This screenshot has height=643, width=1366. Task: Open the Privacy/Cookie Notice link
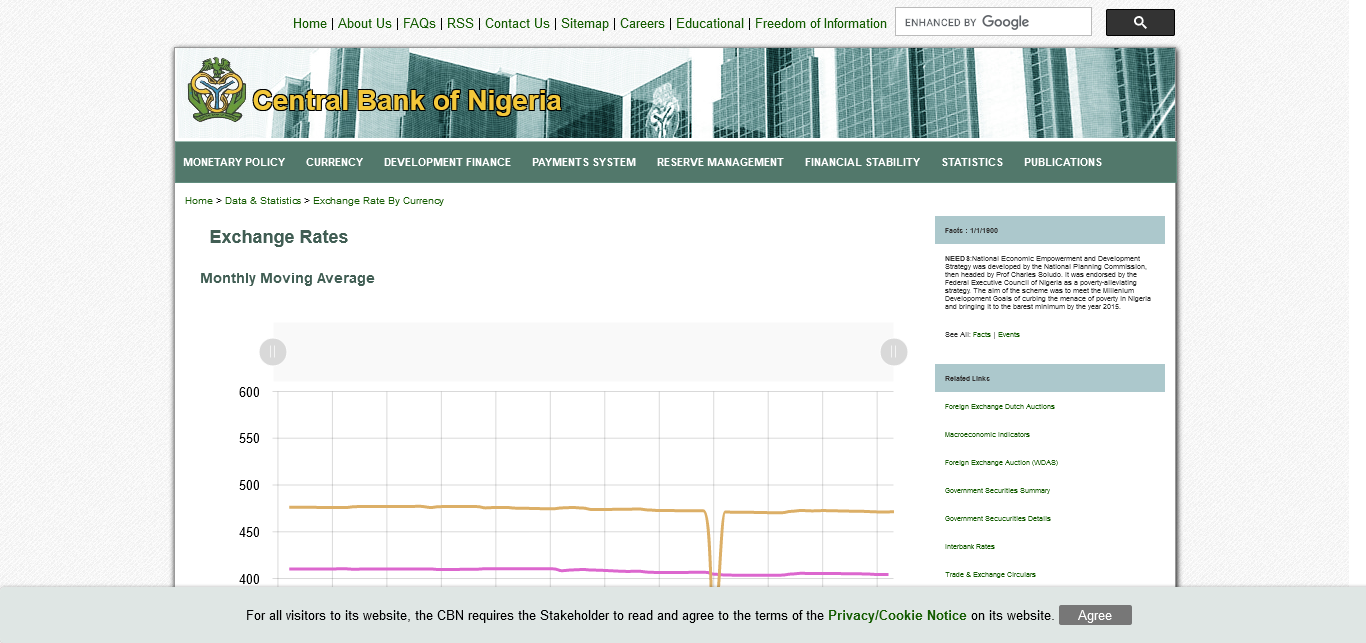point(896,616)
